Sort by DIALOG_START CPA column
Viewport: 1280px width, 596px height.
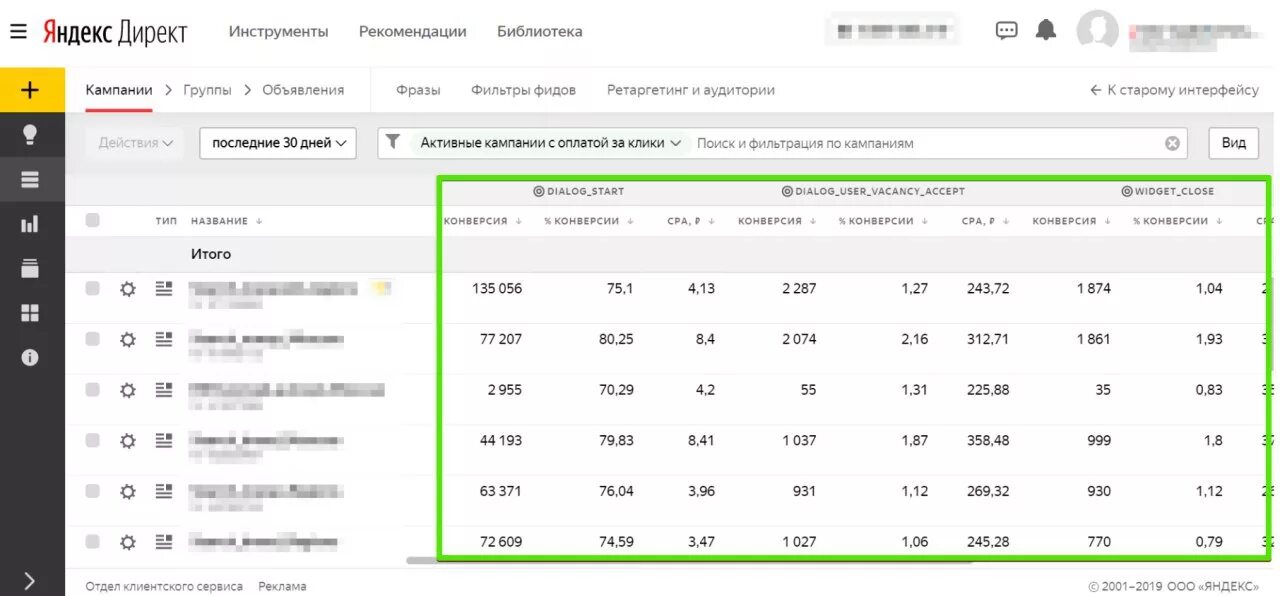coord(691,221)
